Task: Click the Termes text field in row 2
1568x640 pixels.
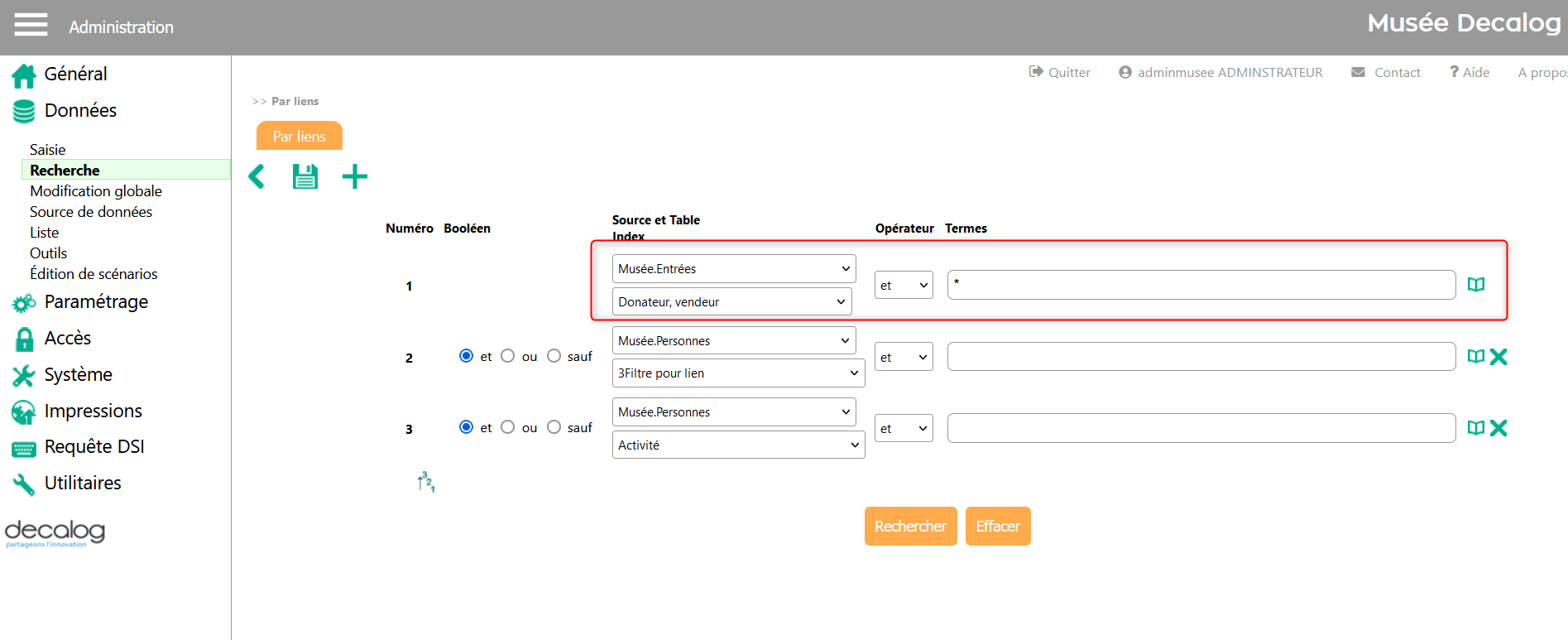Action: (1201, 357)
